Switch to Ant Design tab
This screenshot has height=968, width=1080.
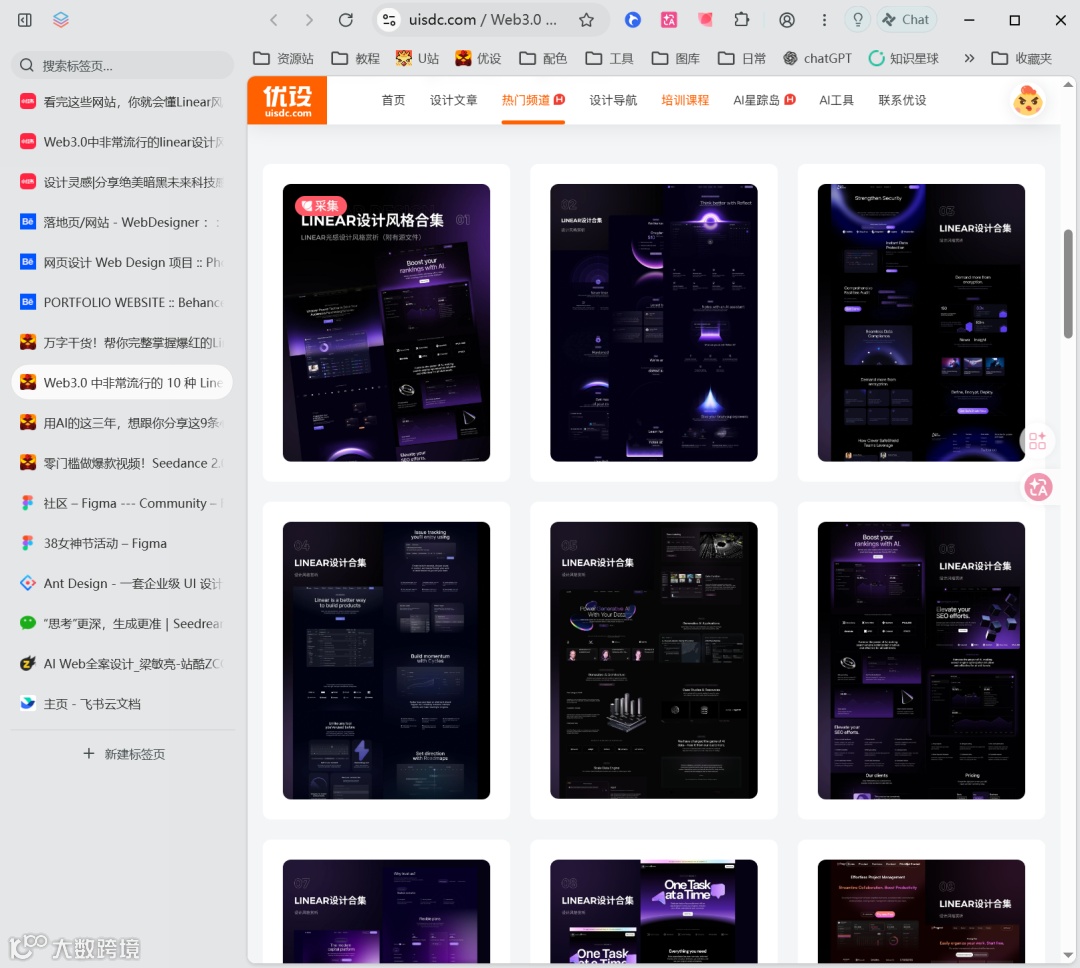[x=123, y=584]
